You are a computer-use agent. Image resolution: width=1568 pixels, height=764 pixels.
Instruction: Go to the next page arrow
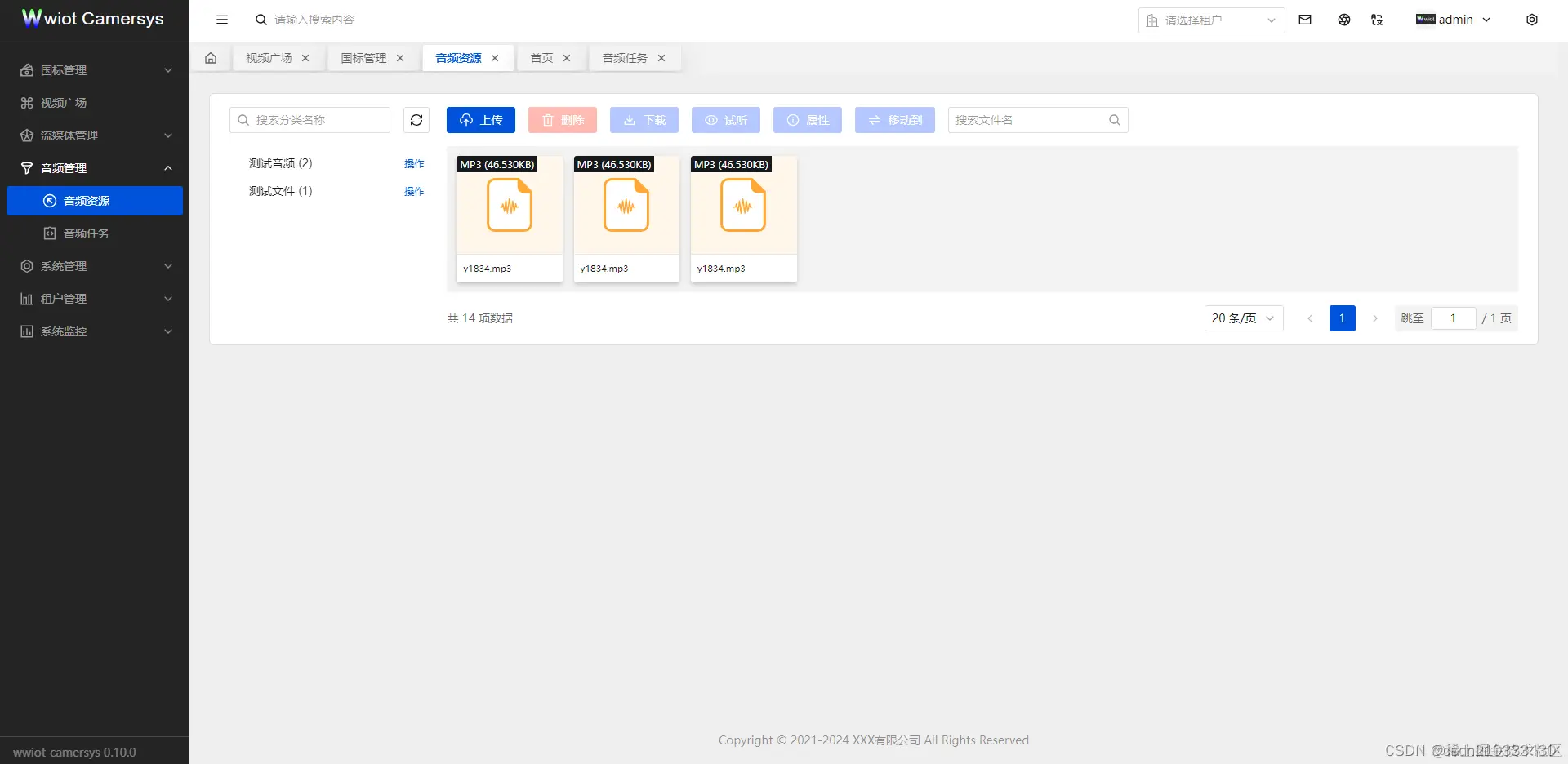[1375, 318]
